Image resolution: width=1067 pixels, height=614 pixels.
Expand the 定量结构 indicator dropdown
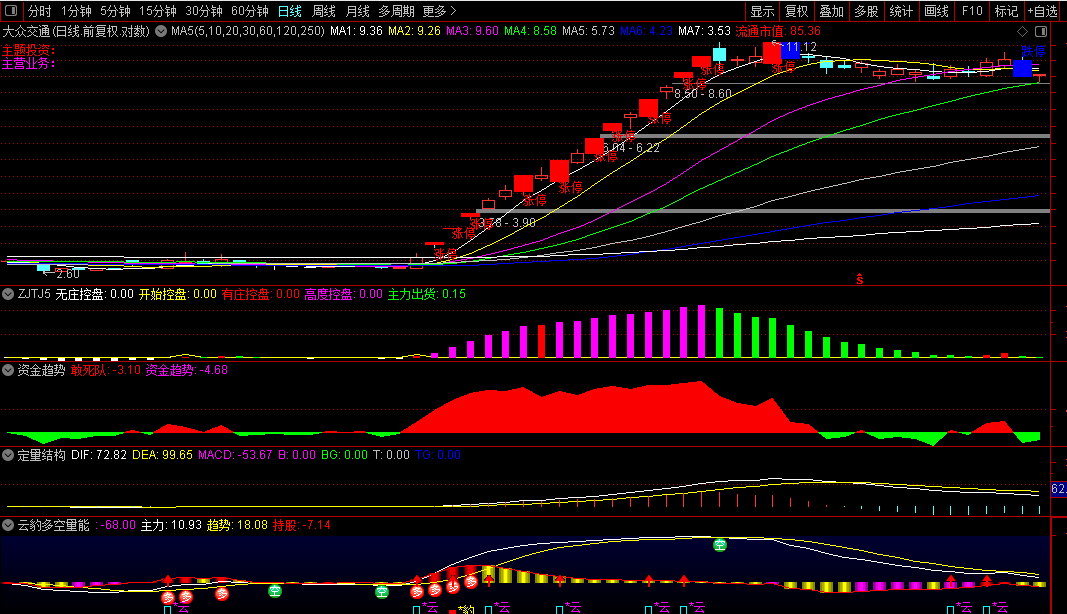coord(8,455)
